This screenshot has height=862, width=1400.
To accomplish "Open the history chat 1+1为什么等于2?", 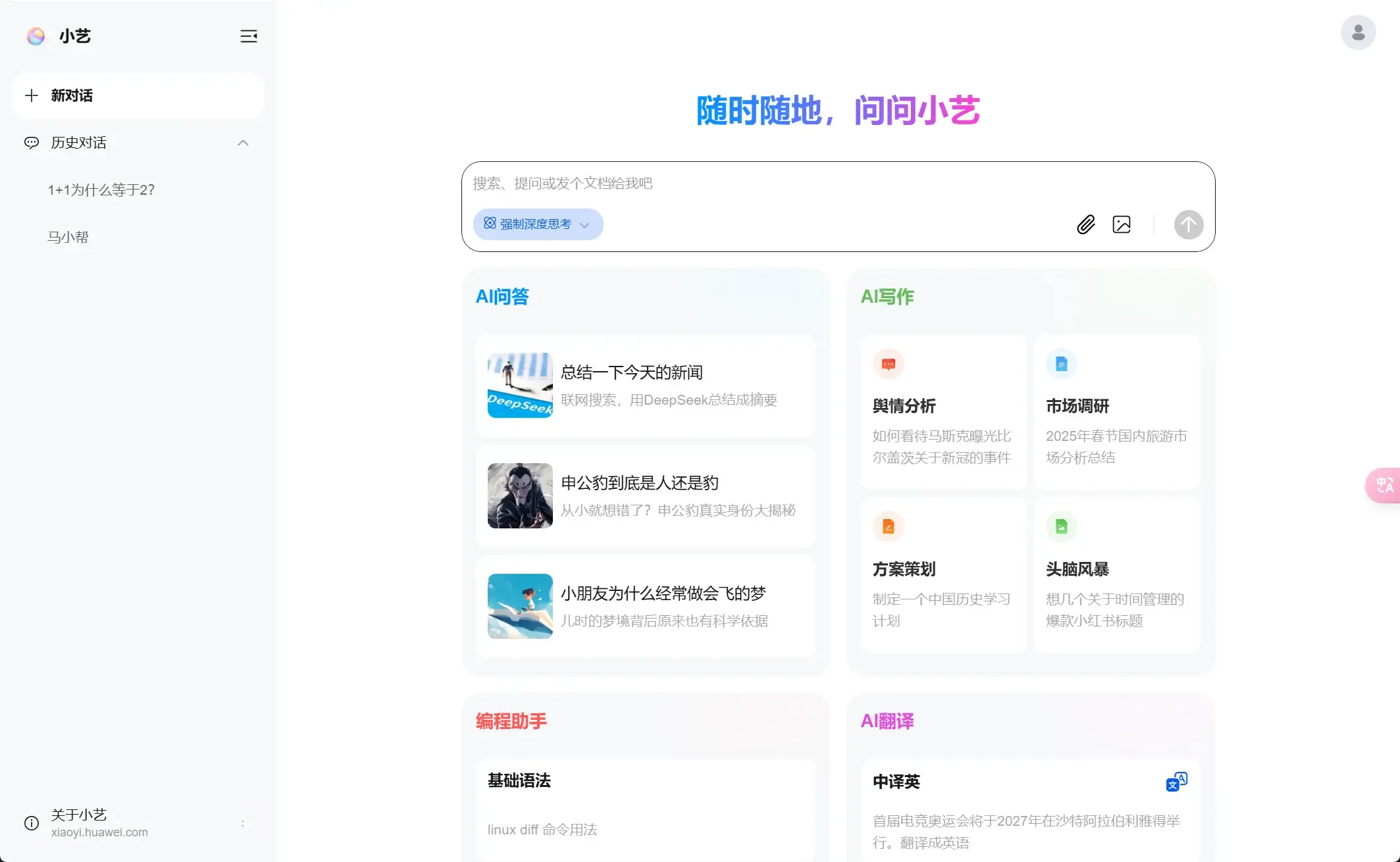I will click(x=100, y=190).
